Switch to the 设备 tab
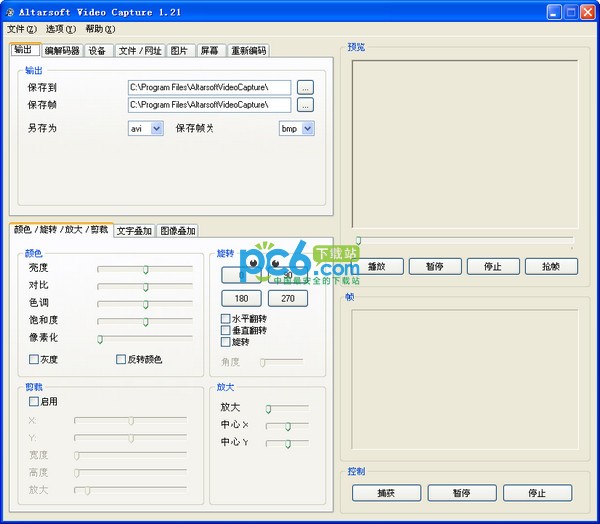Viewport: 600px width, 524px height. point(98,51)
